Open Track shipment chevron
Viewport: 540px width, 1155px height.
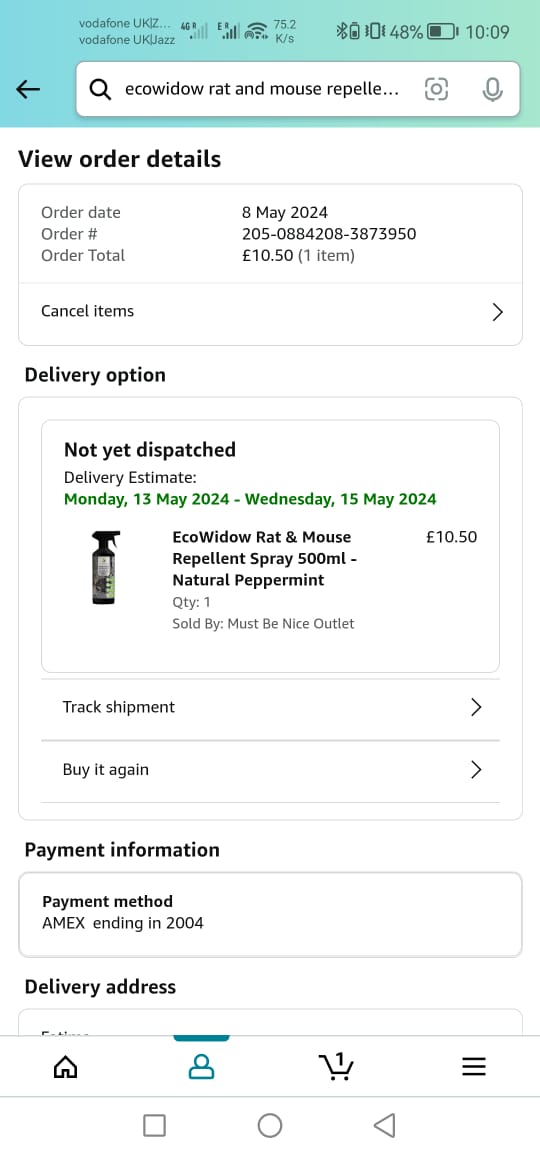coord(476,707)
